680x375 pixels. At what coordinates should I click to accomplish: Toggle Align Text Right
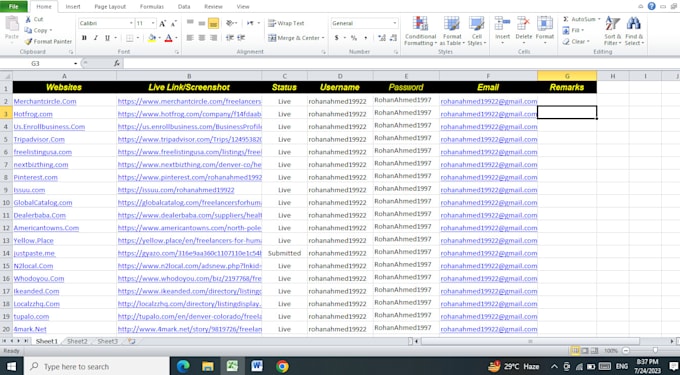[213, 38]
